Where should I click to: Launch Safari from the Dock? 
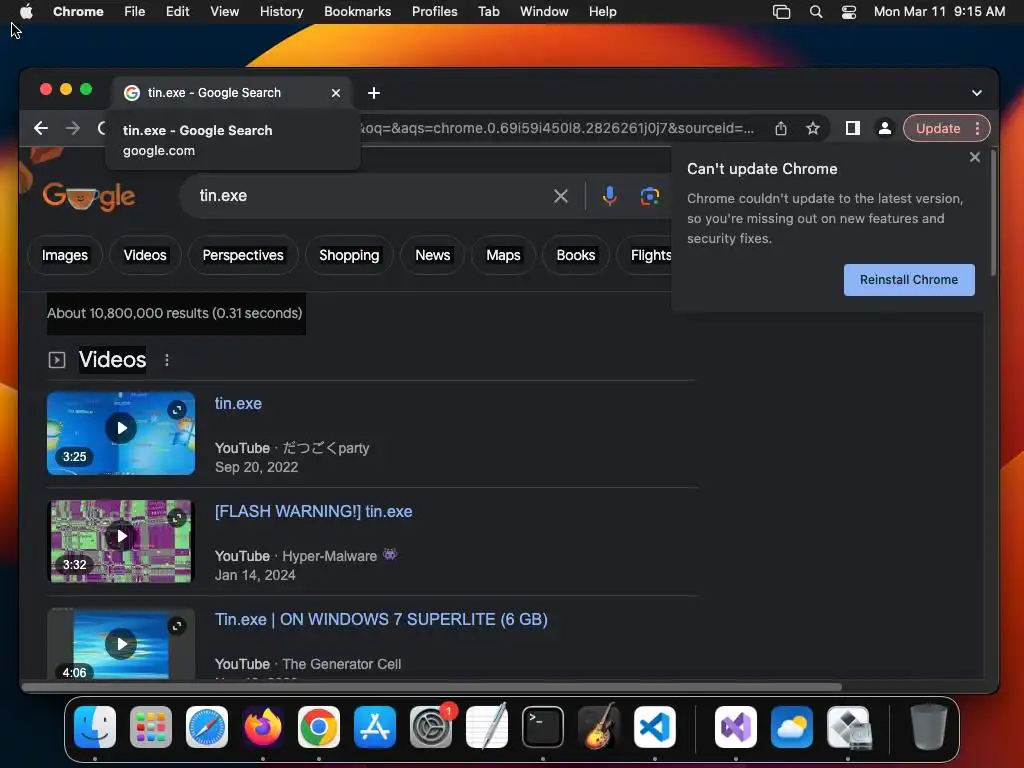(x=207, y=727)
